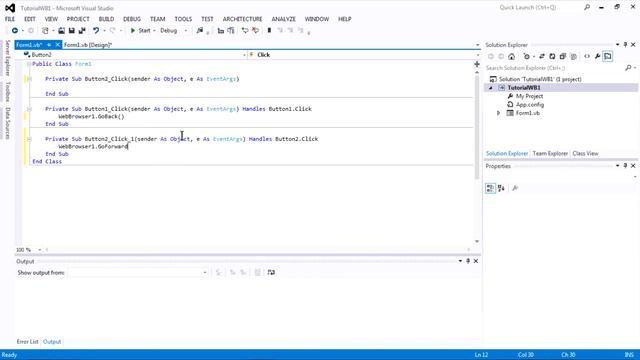Switch to Form1.vb [Design] tab
This screenshot has height=360, width=640.
(x=88, y=45)
